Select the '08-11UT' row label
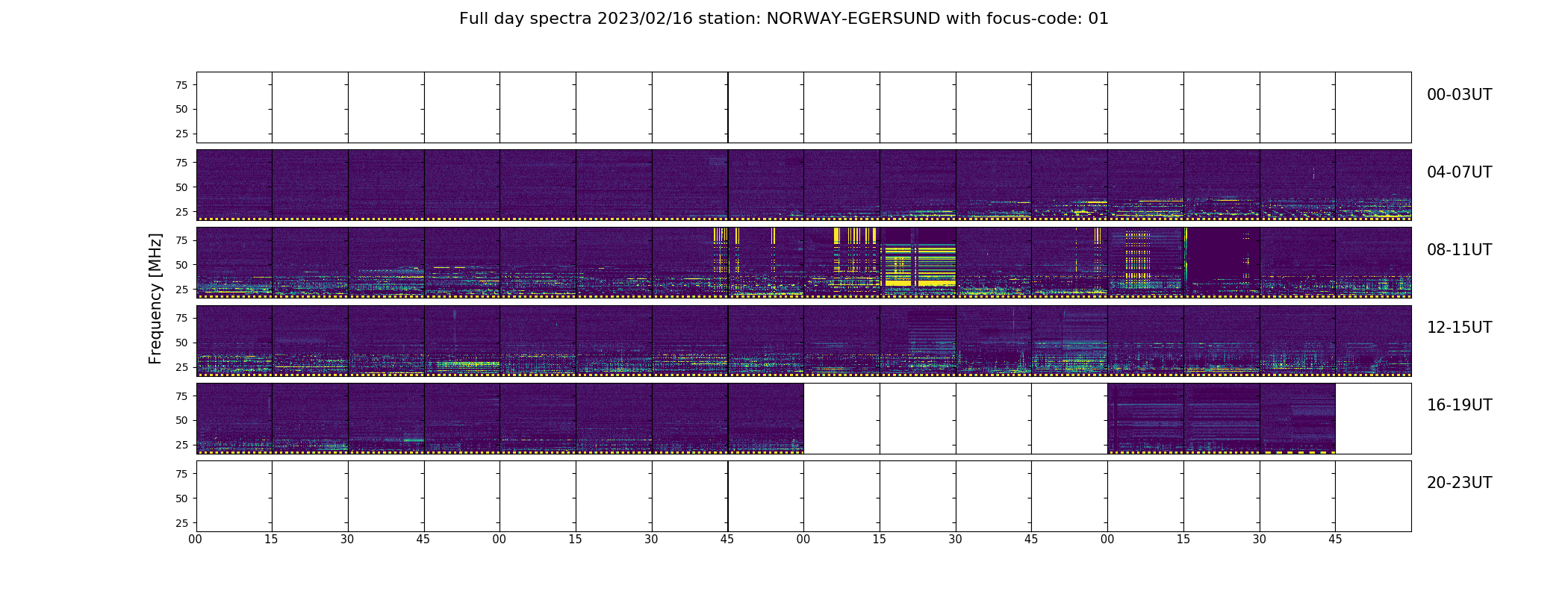 (1459, 250)
